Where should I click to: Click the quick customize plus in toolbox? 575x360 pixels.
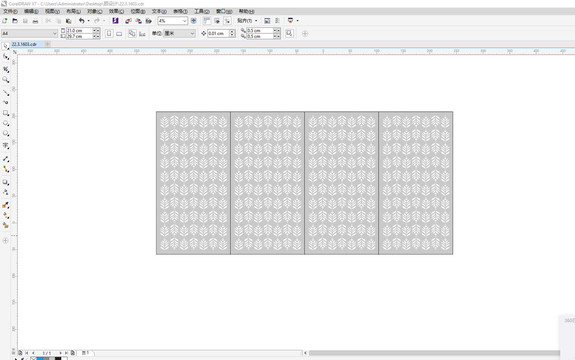pos(5,241)
